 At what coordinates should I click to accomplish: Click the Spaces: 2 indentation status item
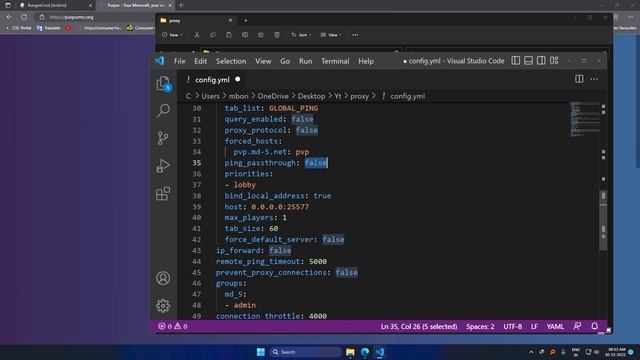(480, 327)
